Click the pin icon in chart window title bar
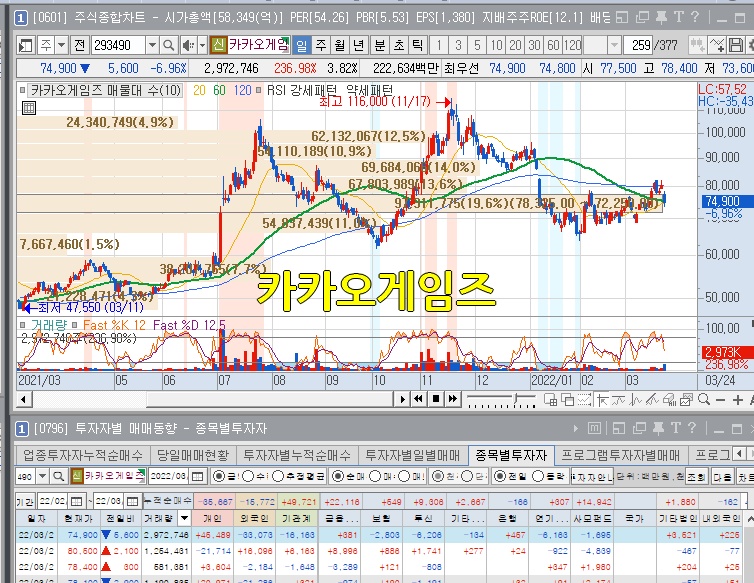 coord(662,18)
